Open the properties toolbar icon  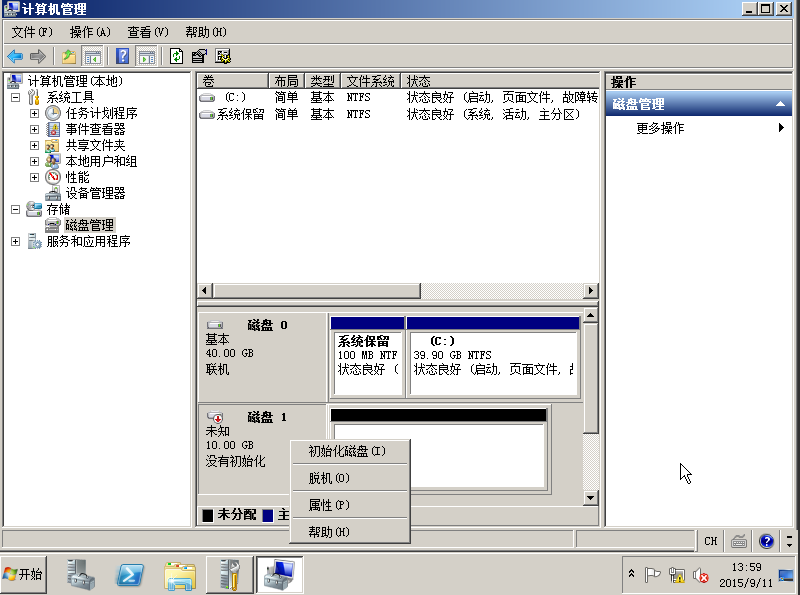click(199, 56)
